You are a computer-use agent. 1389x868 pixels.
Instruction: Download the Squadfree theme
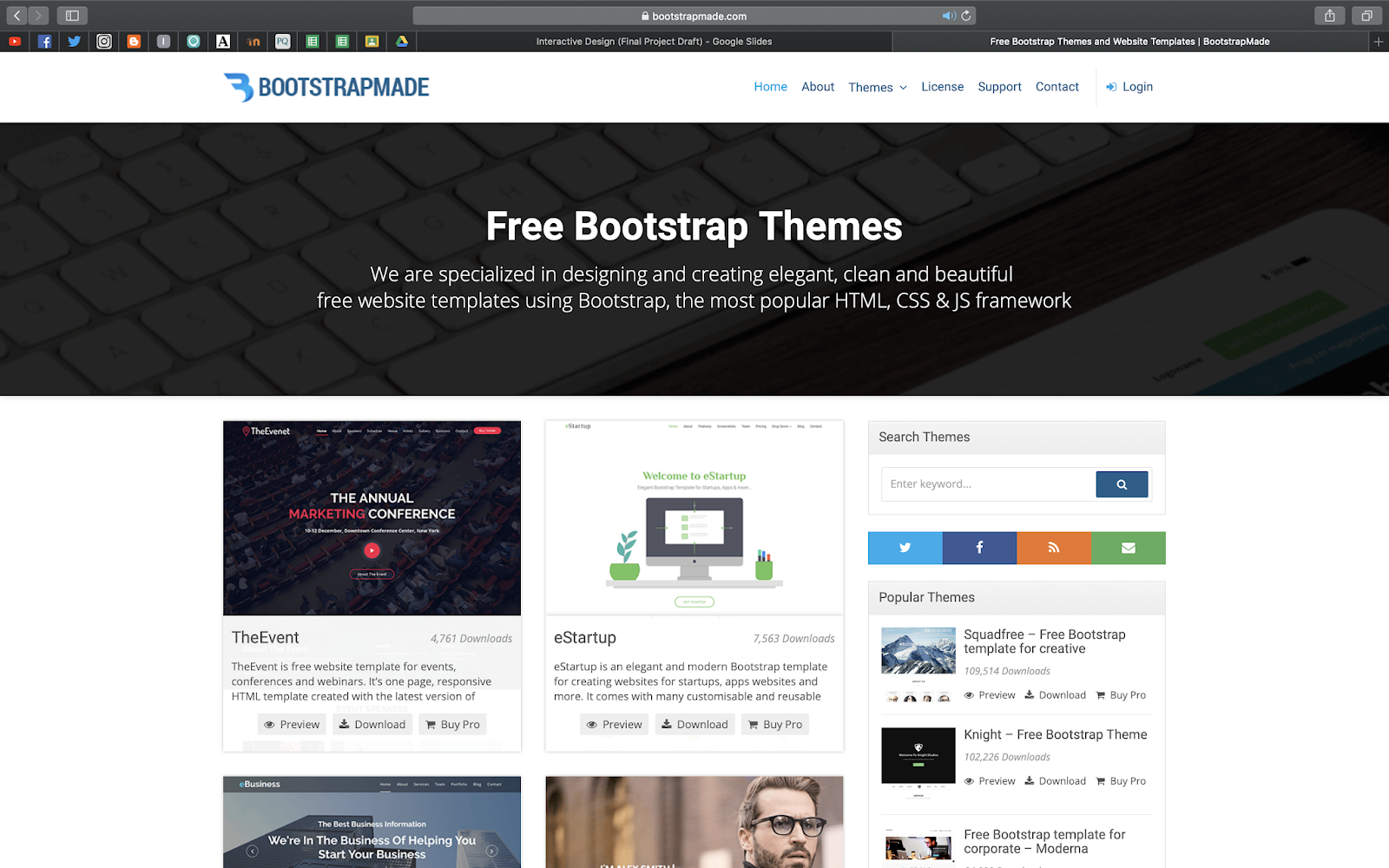pyautogui.click(x=1055, y=695)
